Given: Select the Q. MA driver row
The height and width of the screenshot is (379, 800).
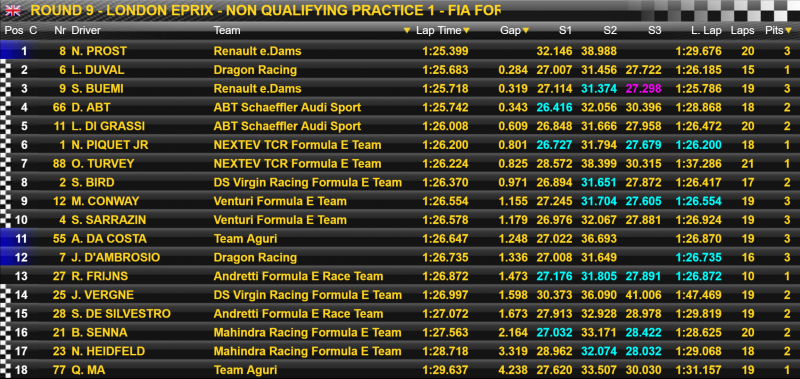Looking at the screenshot, I should pyautogui.click(x=400, y=370).
